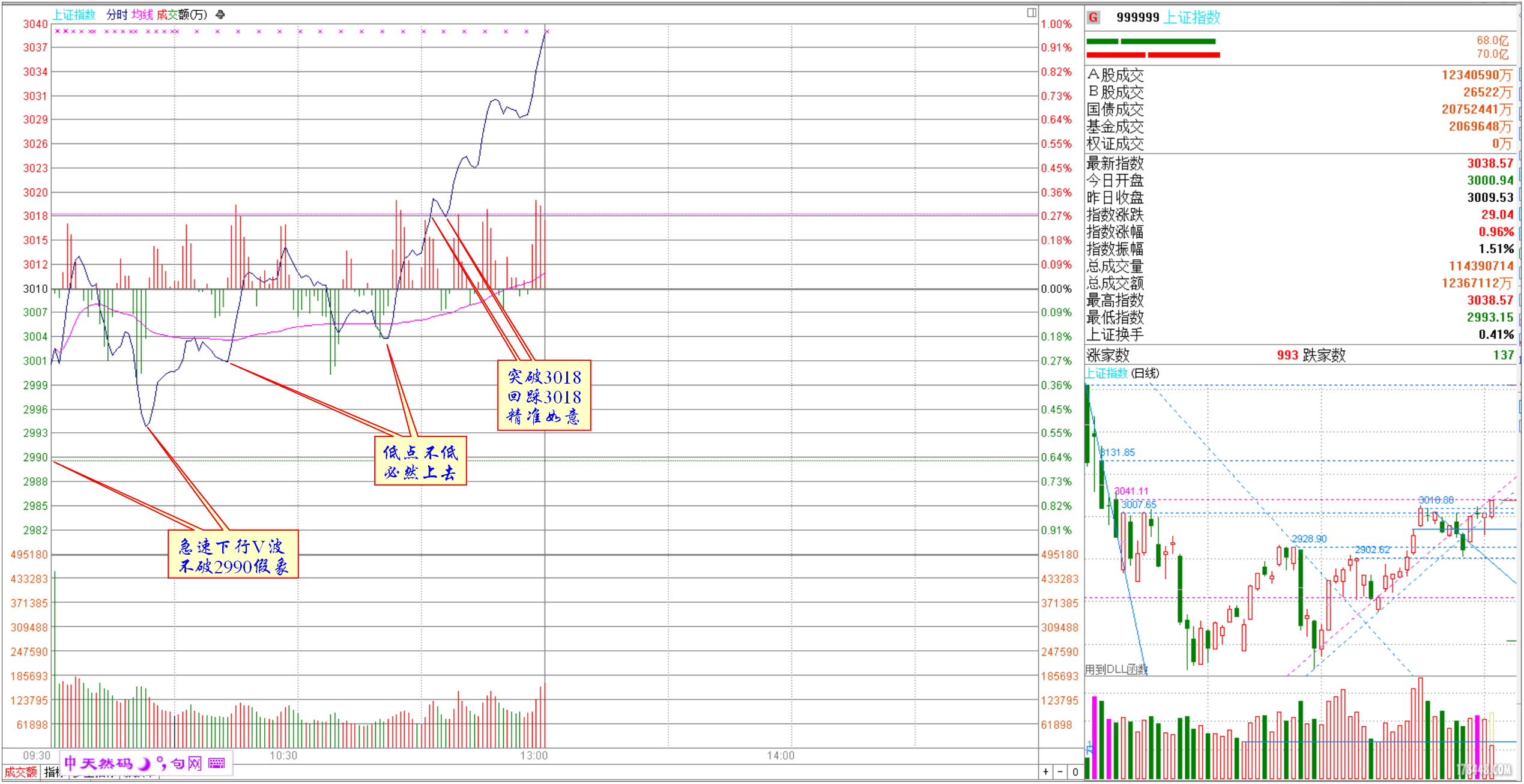1524x784 pixels.
Task: Click the 上证指数 title next to 999999
Action: (1192, 17)
